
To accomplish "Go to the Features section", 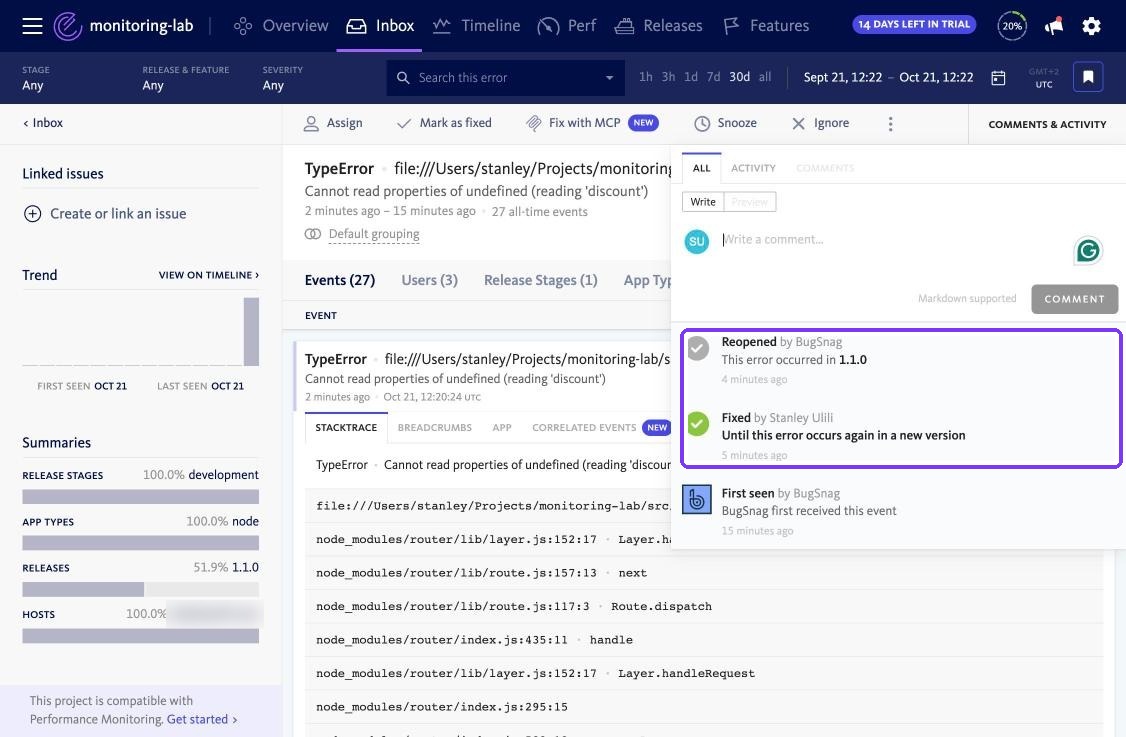I will 766,26.
